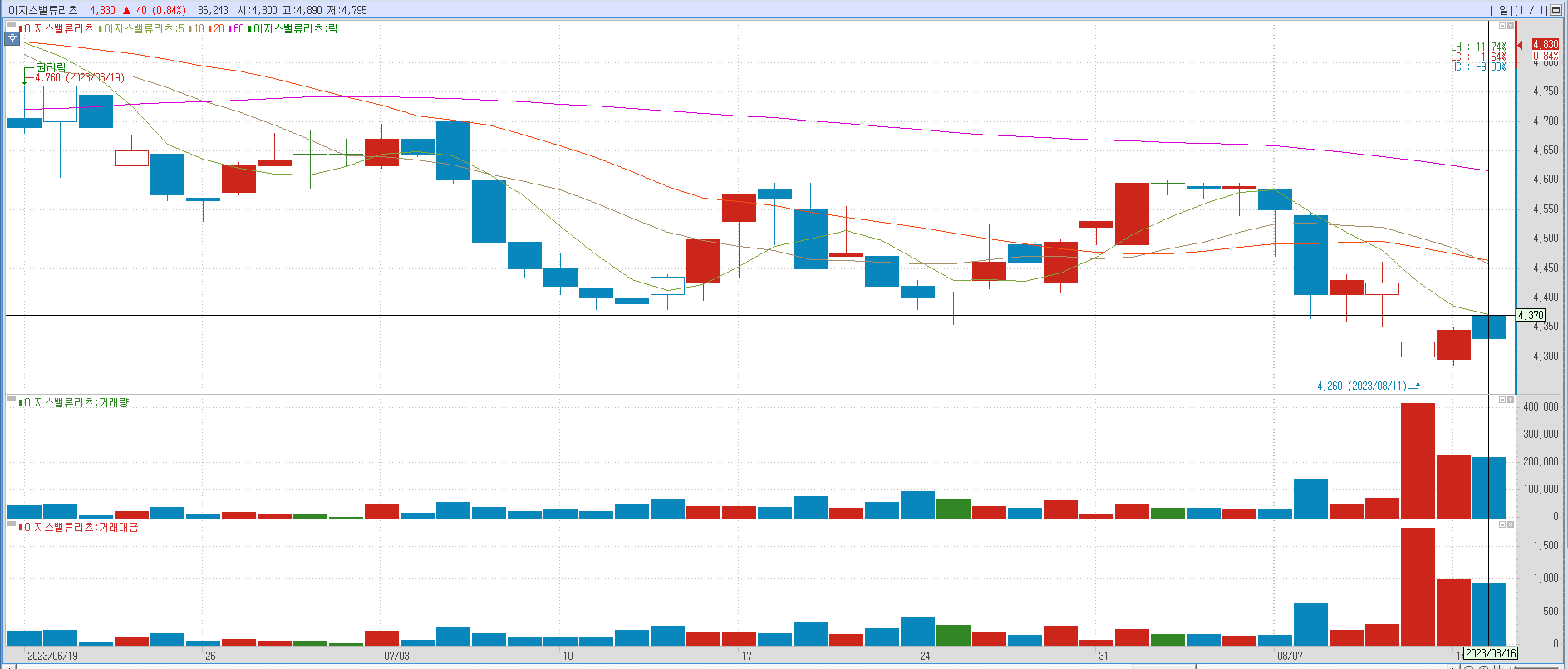Minimize the 거래대금 trading value pane
Image resolution: width=1568 pixels, height=669 pixels.
[1502, 524]
